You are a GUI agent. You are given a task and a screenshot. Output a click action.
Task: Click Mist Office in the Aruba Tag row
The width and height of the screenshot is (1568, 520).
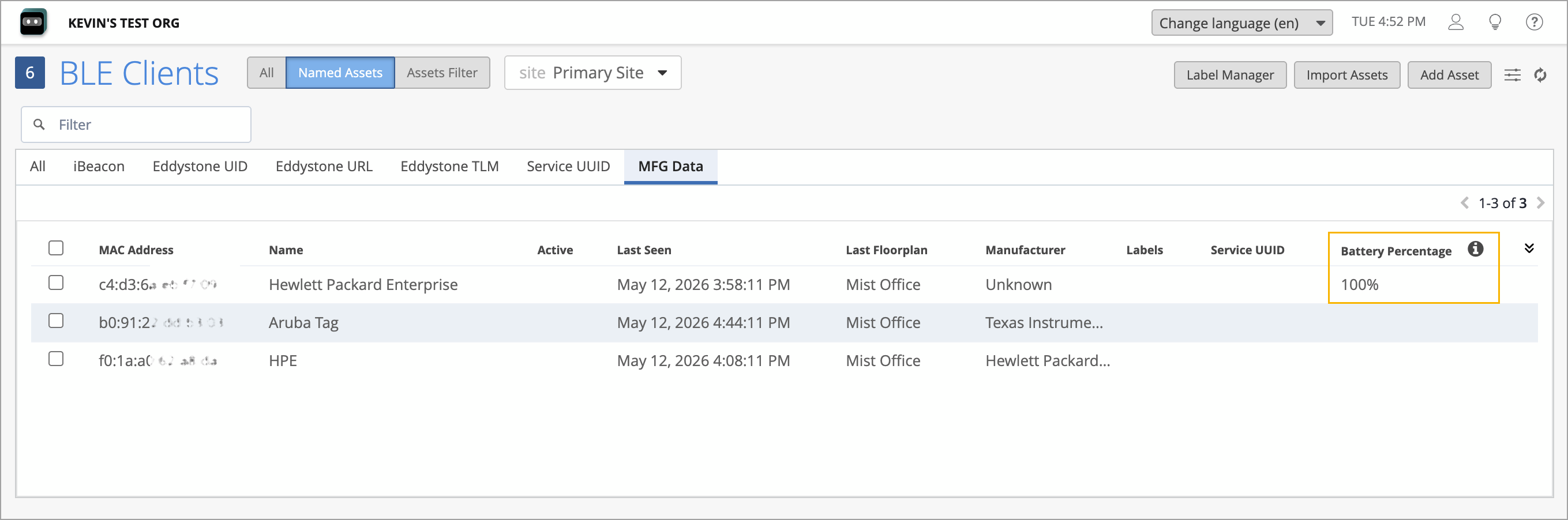[883, 323]
